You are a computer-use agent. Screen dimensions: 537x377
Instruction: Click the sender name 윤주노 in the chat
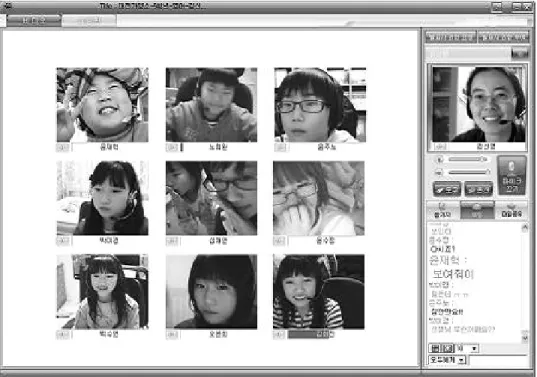pos(439,303)
